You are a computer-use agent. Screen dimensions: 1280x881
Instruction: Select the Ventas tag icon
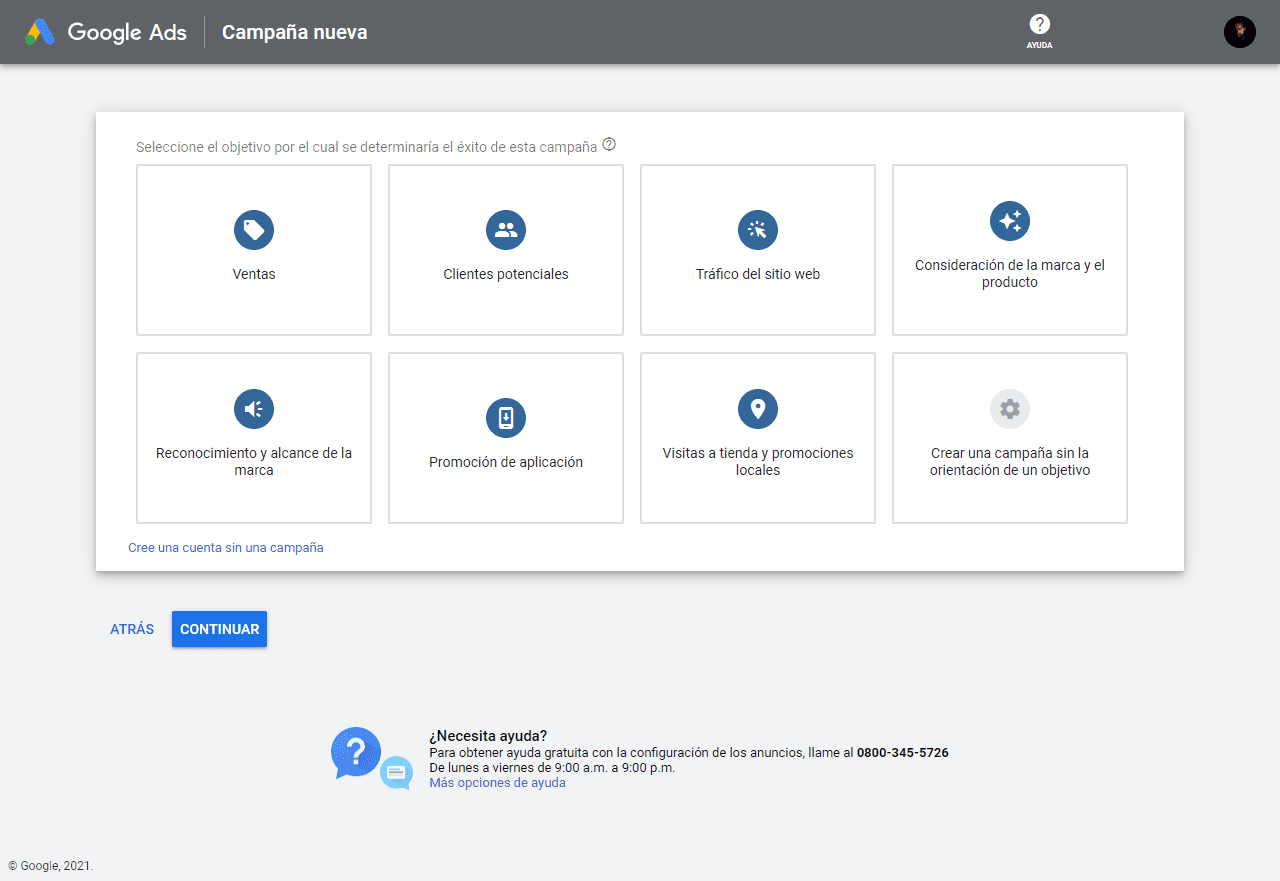[253, 229]
